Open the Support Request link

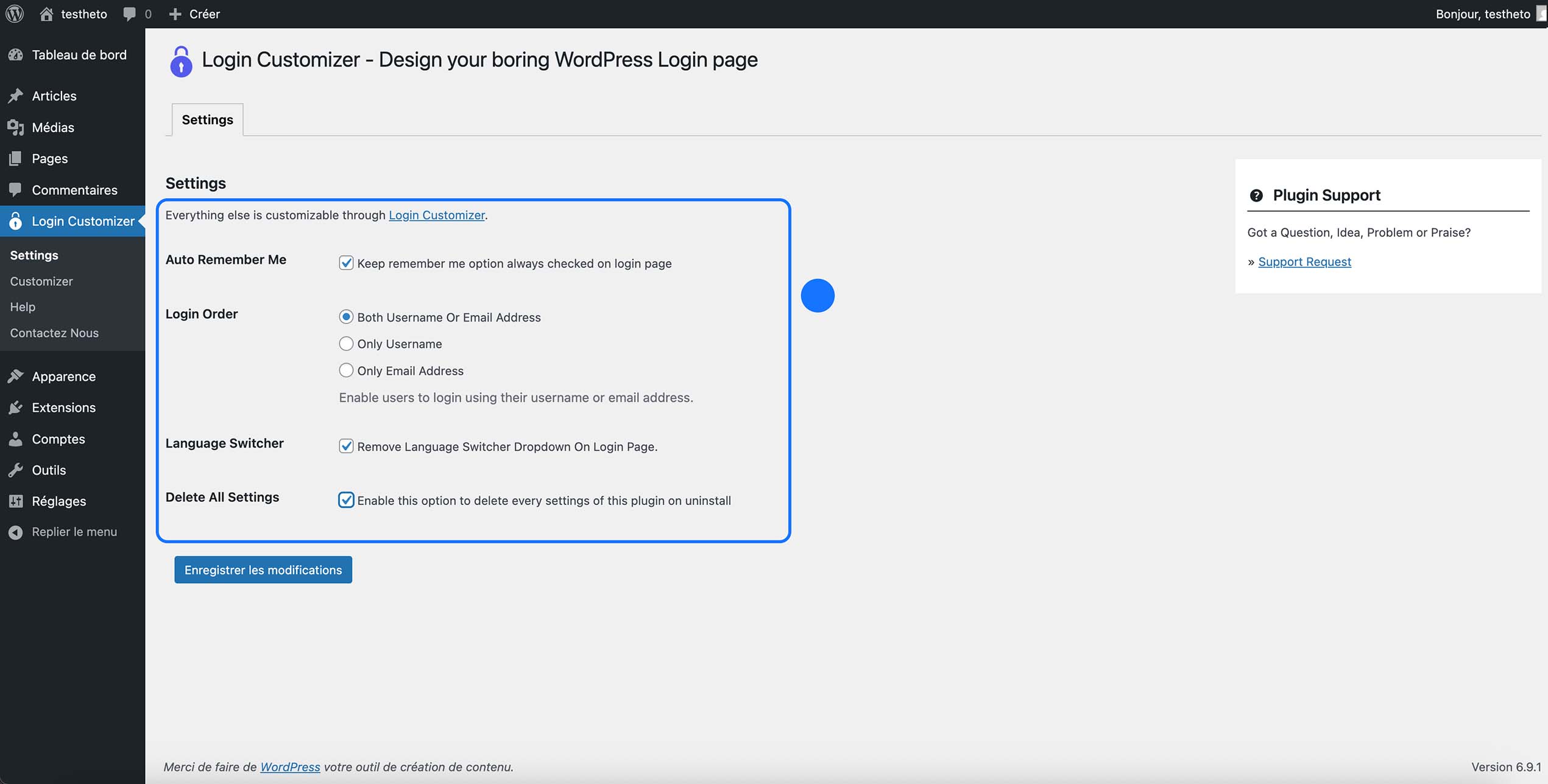1304,261
